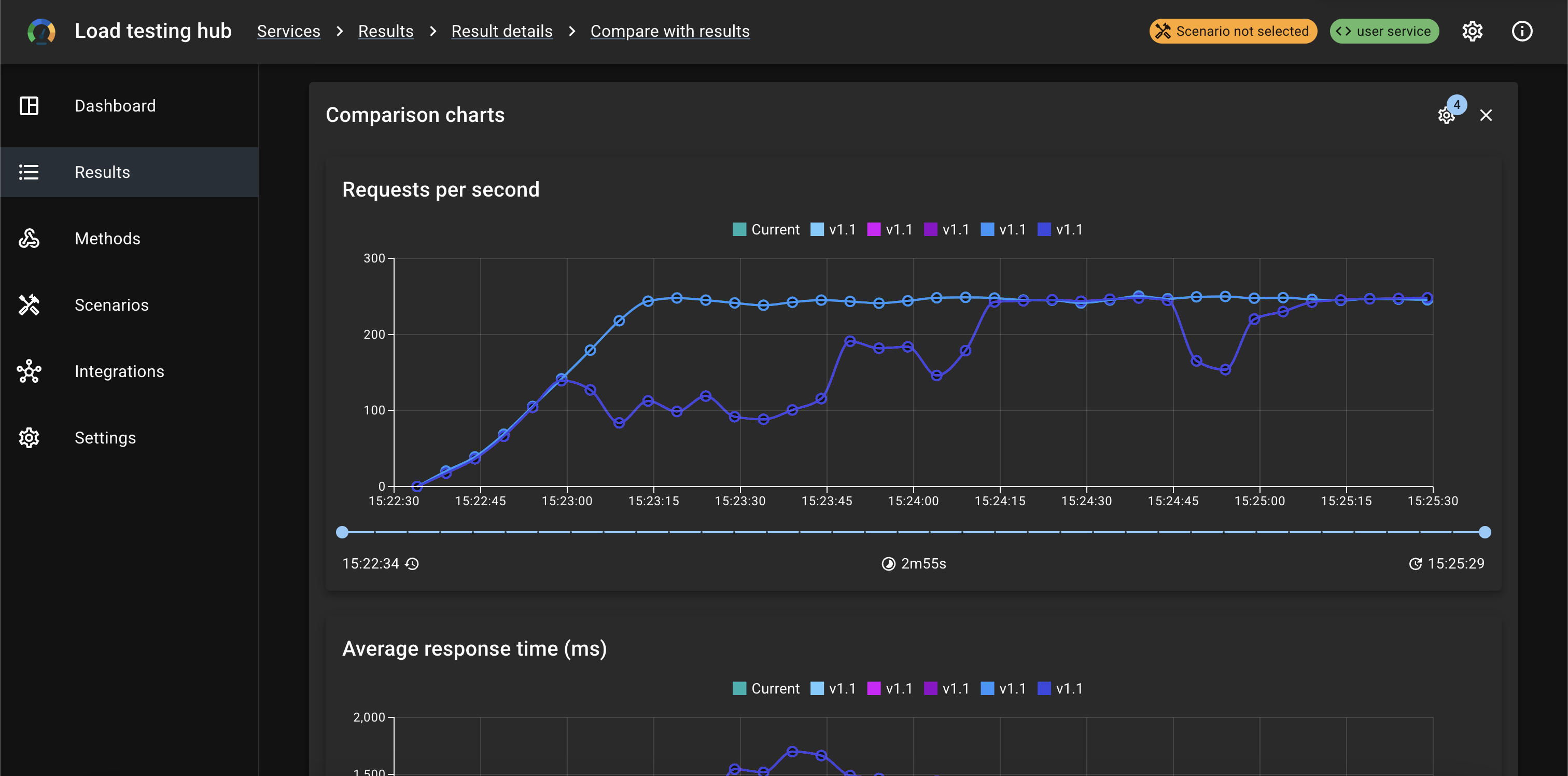1568x776 pixels.
Task: Open the info icon in top bar
Action: pos(1522,31)
